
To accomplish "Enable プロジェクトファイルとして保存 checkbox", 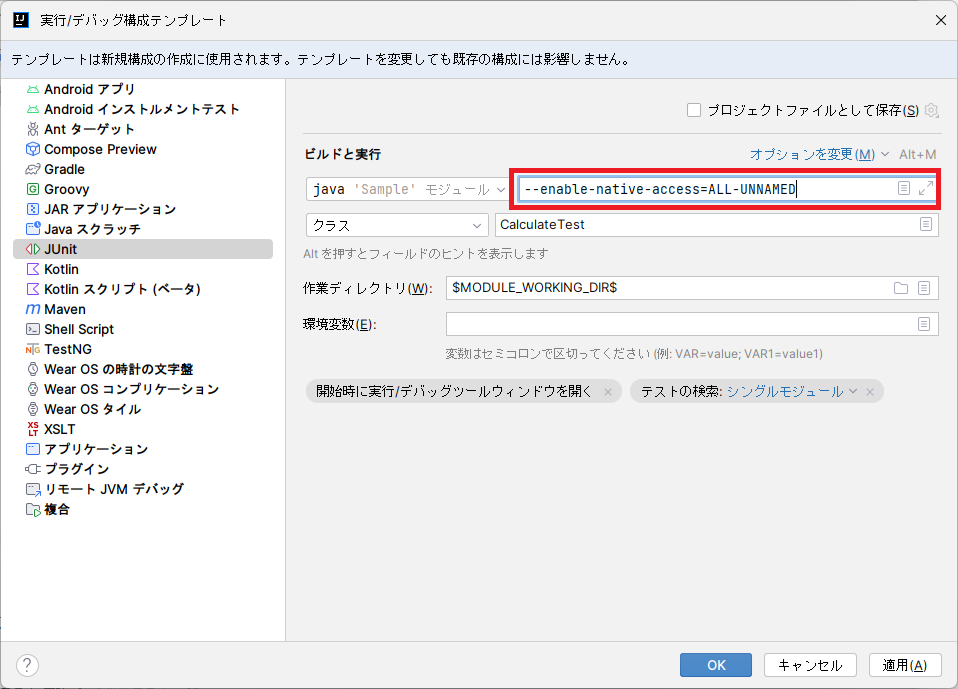I will click(693, 111).
